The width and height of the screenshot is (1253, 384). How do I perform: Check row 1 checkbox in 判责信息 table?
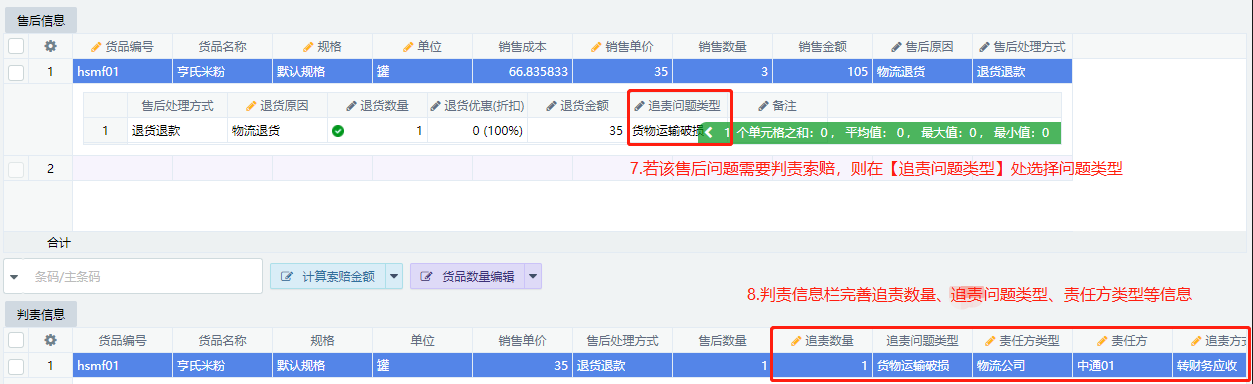pyautogui.click(x=16, y=366)
